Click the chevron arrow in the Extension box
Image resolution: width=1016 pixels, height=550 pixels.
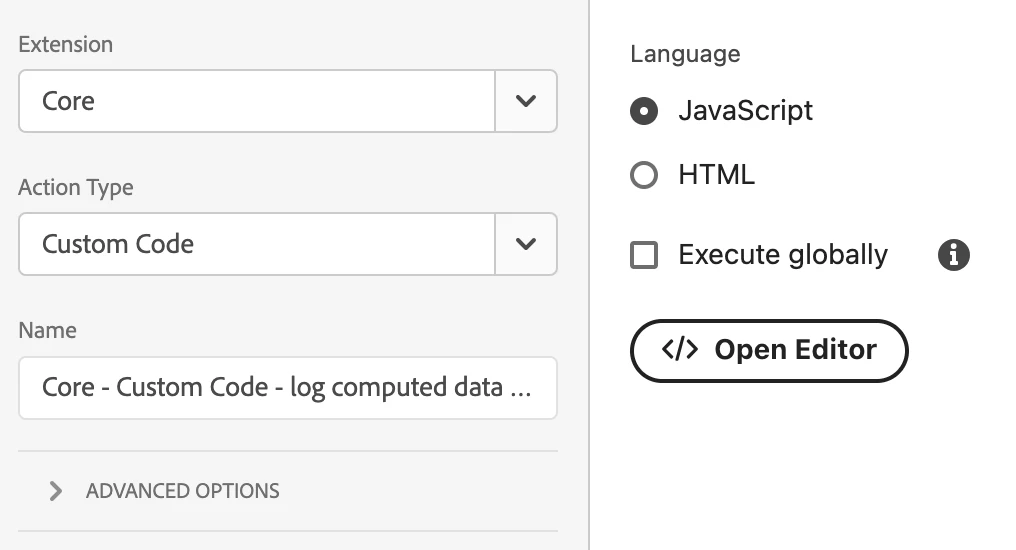(x=526, y=101)
